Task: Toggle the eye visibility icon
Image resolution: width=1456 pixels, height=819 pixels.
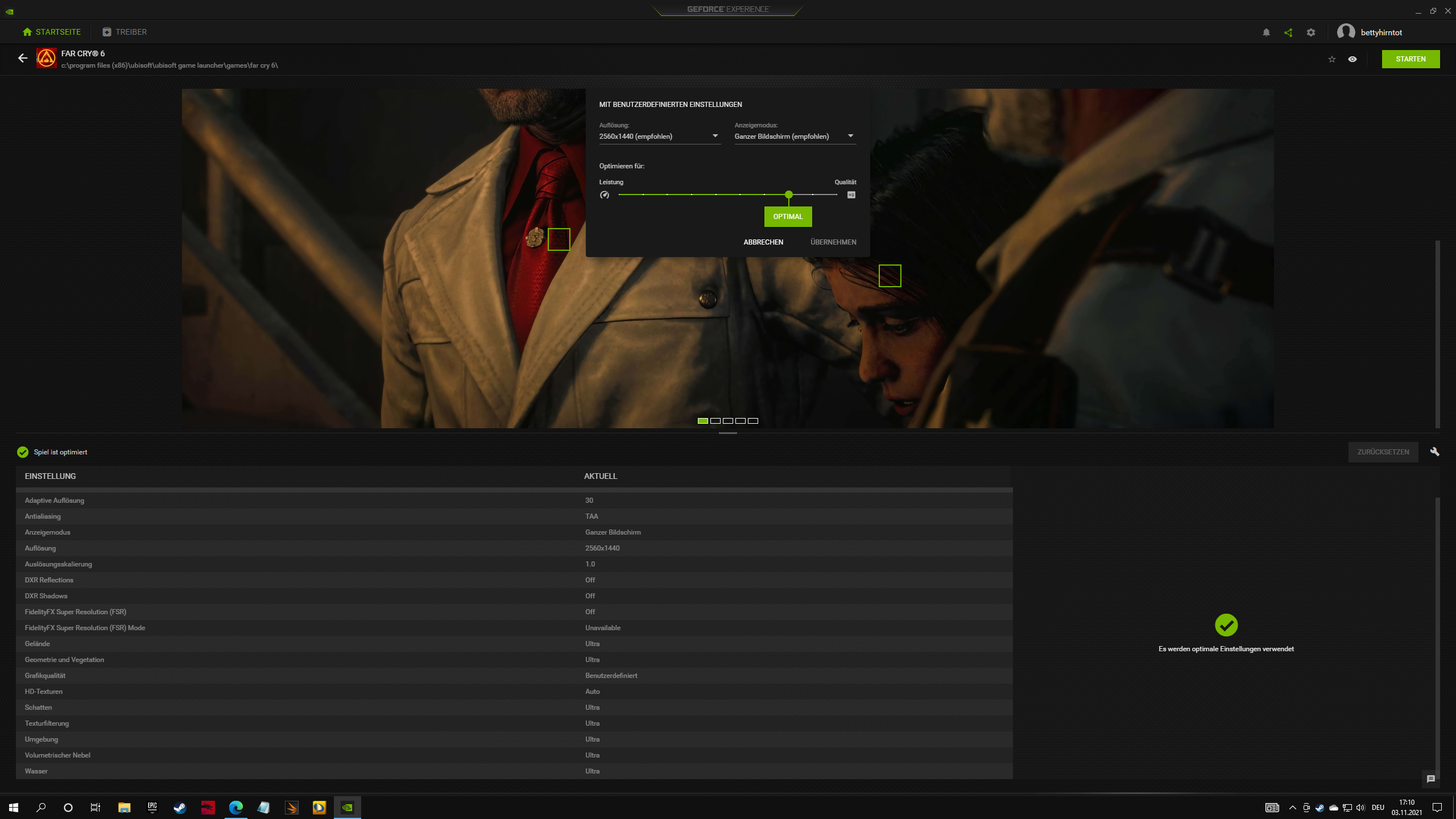Action: (x=1352, y=59)
